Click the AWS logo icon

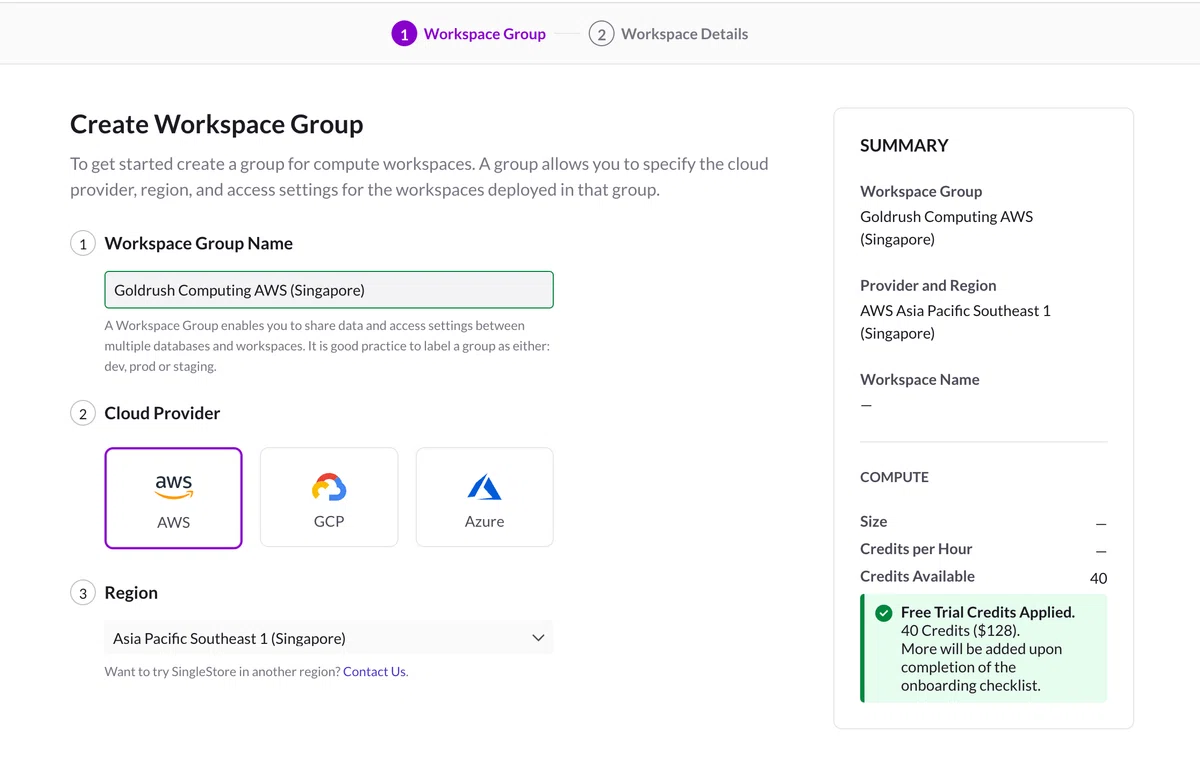(173, 487)
